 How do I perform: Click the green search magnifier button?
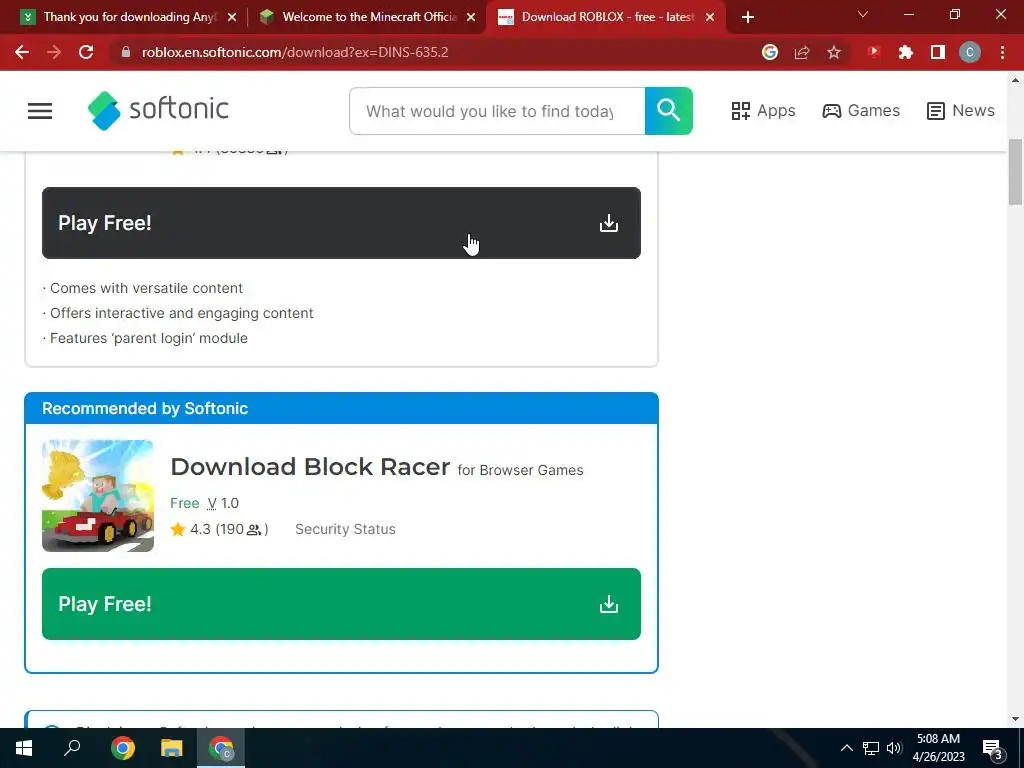(x=669, y=111)
